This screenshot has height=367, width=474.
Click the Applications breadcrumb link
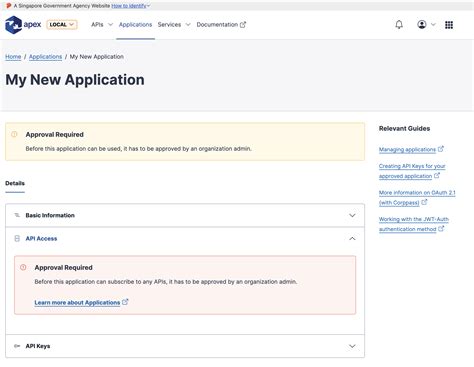(45, 57)
